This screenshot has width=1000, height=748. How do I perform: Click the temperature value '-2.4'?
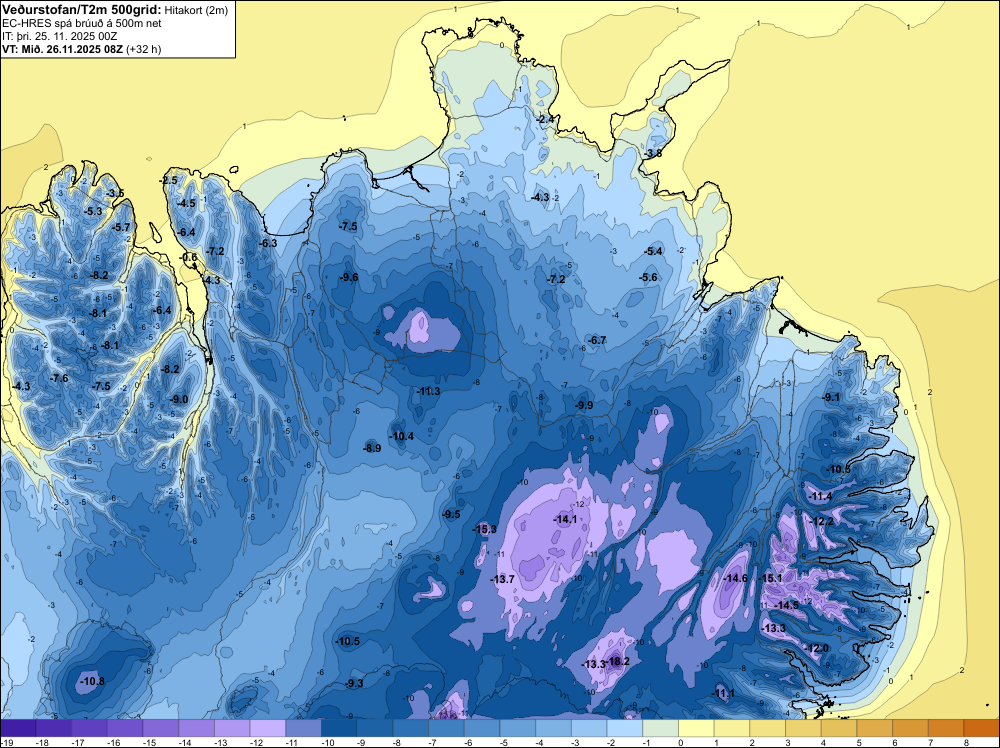pyautogui.click(x=545, y=119)
